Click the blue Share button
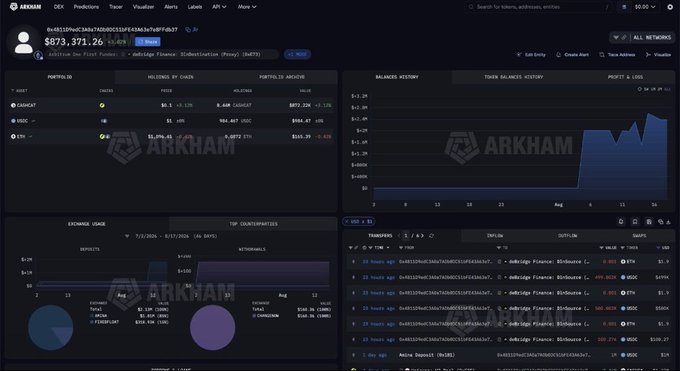 pos(147,42)
